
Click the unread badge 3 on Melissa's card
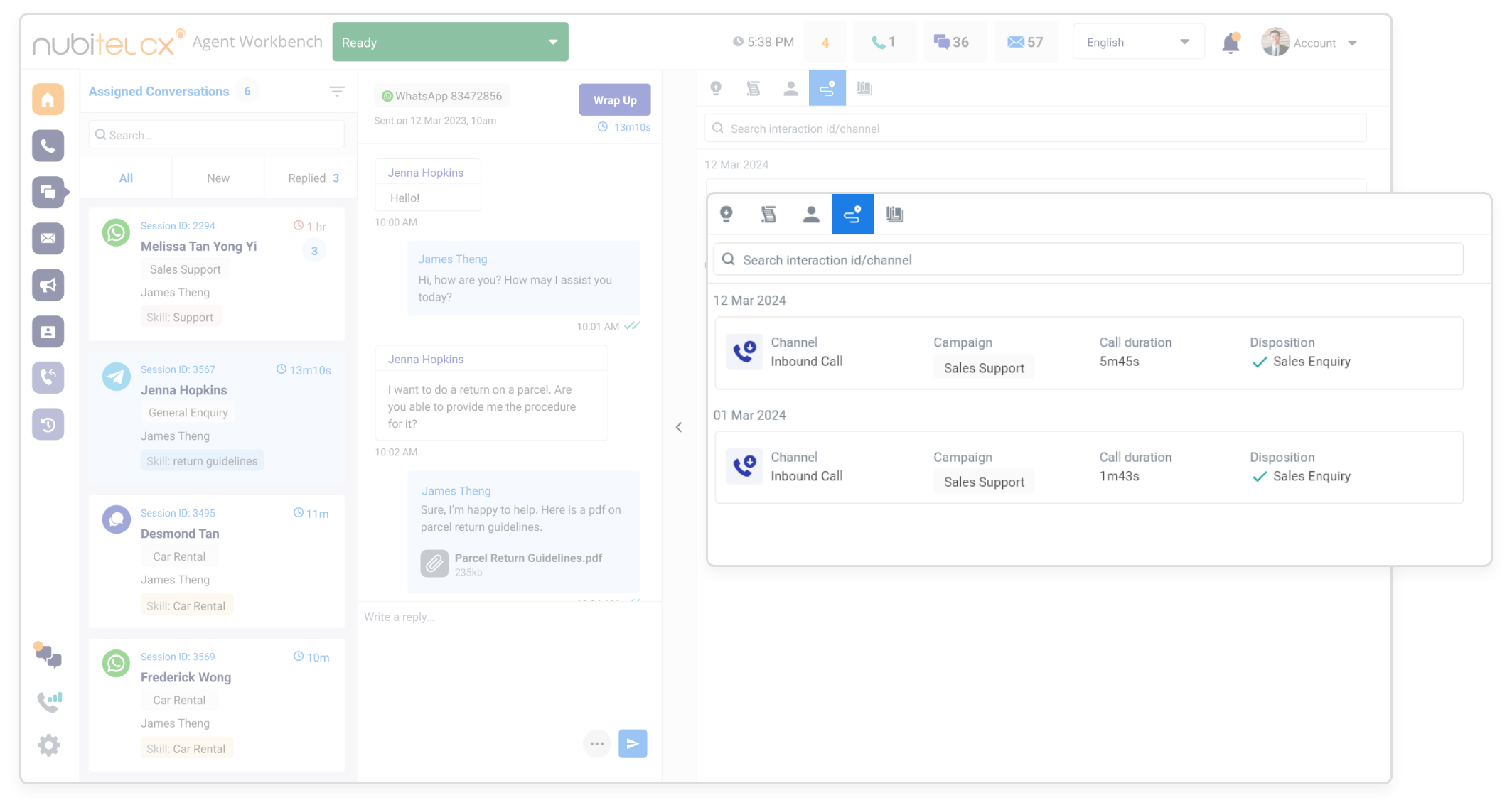314,251
